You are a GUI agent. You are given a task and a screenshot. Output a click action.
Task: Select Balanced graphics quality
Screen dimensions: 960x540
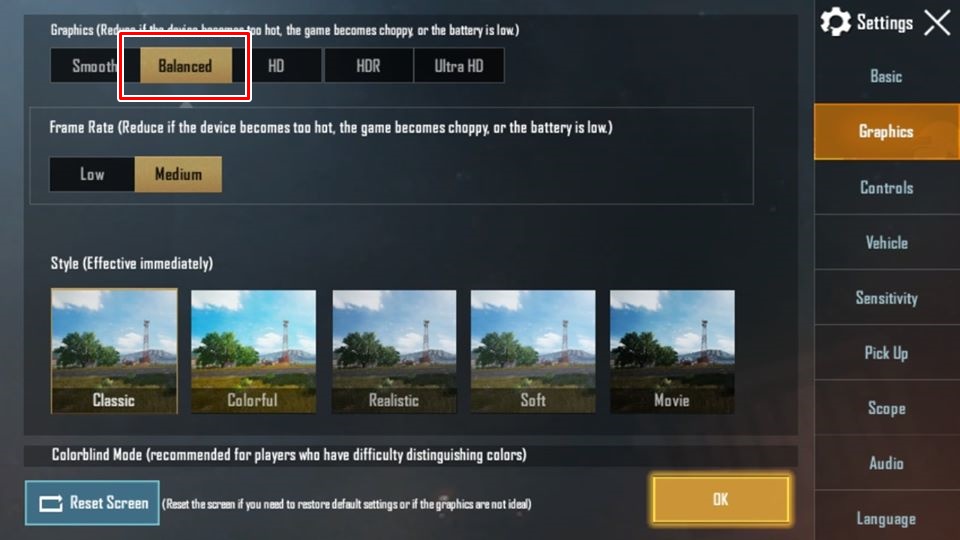click(186, 66)
